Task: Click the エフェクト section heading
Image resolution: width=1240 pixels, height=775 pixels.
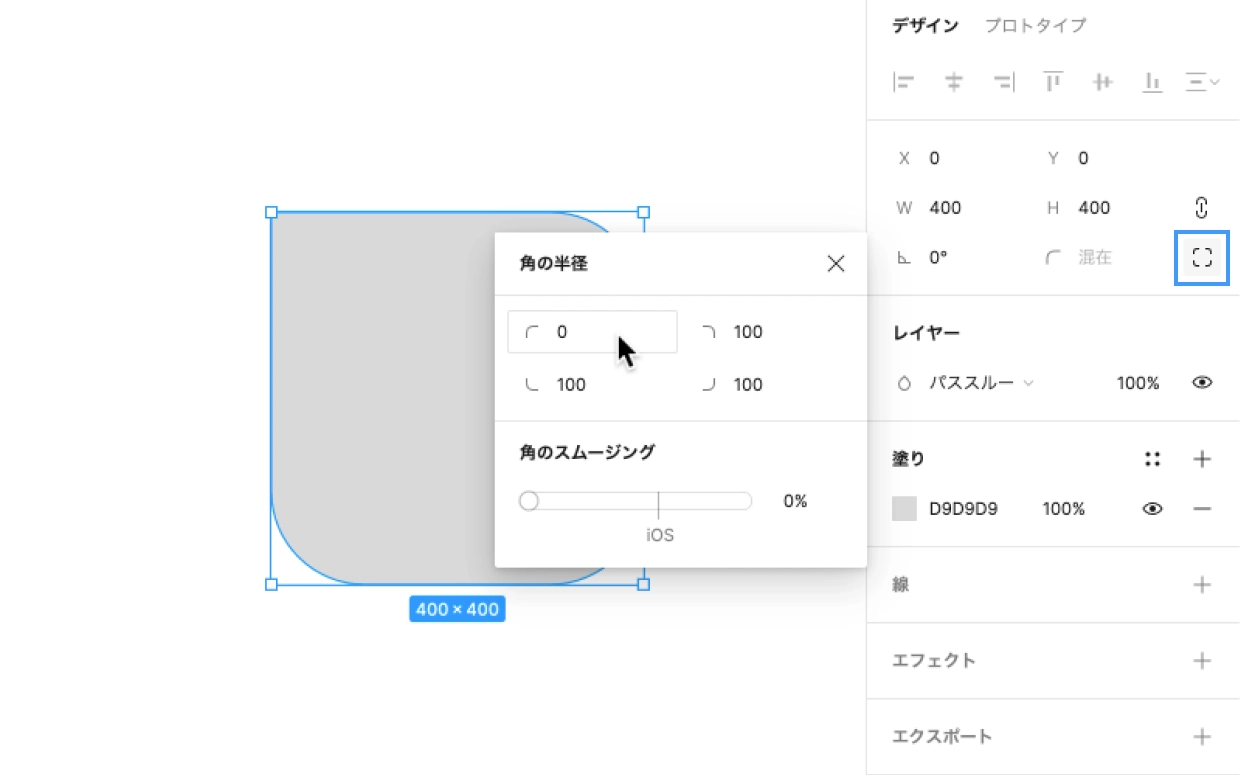Action: (933, 661)
